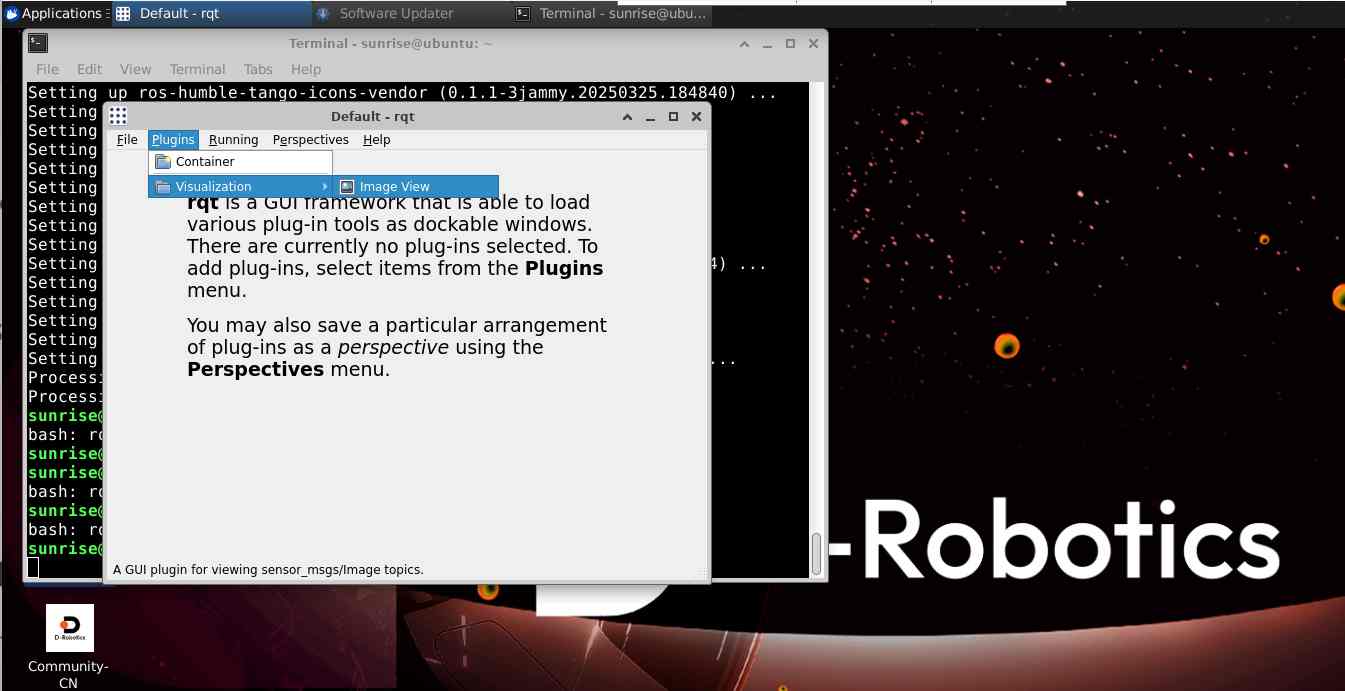Screen dimensions: 1345x691
Task: Click the bold 'Perspectives' word in the rqt text
Action: tap(256, 370)
